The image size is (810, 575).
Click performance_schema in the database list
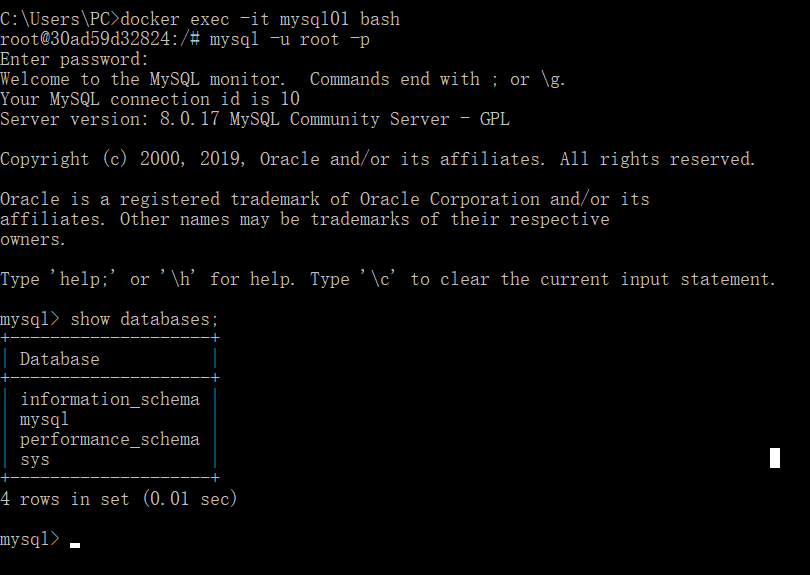click(110, 440)
